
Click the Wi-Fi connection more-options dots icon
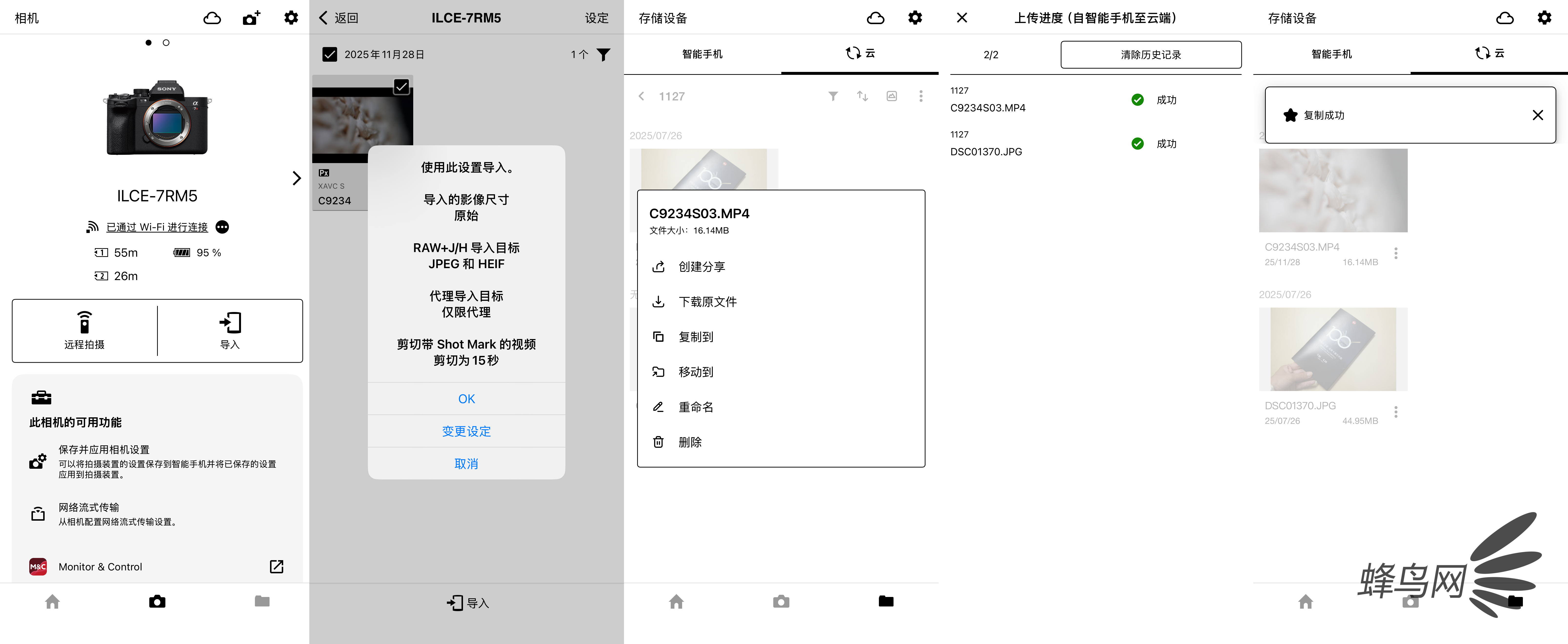222,227
